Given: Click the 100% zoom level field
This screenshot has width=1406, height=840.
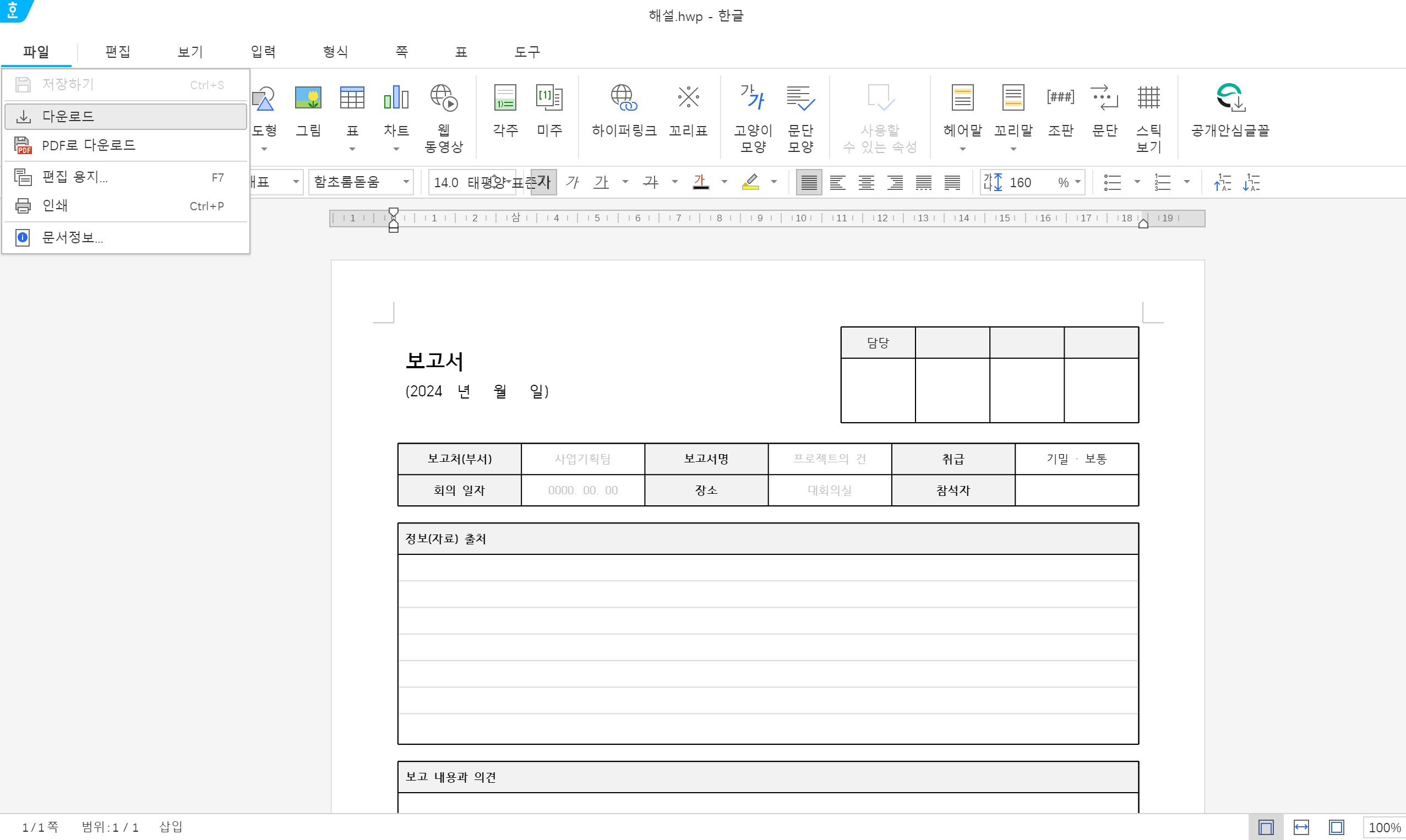Looking at the screenshot, I should tap(1384, 827).
